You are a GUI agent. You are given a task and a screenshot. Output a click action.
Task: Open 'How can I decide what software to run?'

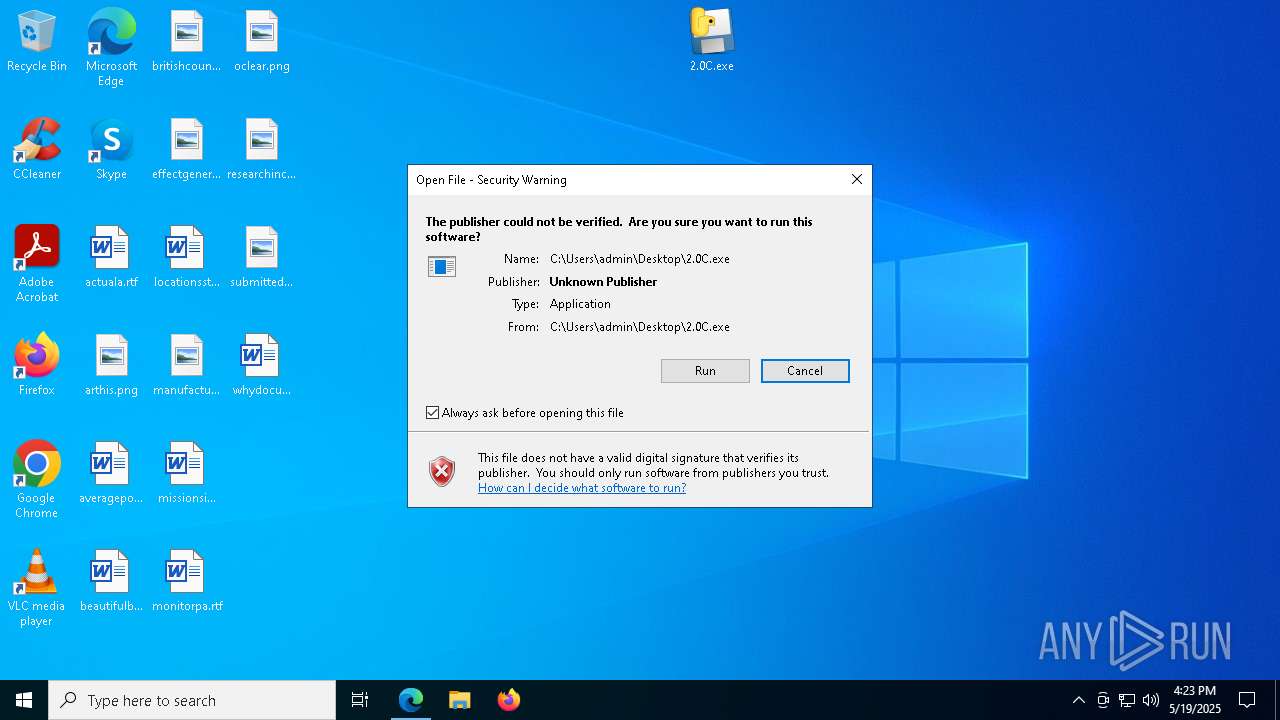click(x=582, y=488)
